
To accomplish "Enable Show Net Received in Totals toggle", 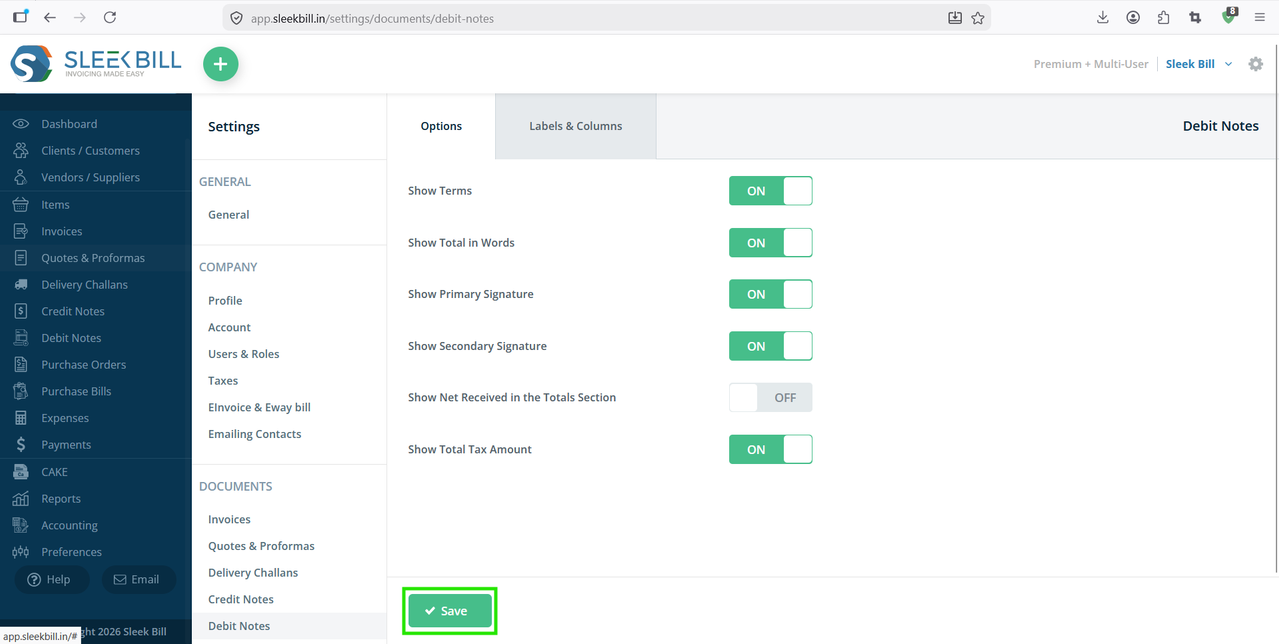I will [770, 398].
